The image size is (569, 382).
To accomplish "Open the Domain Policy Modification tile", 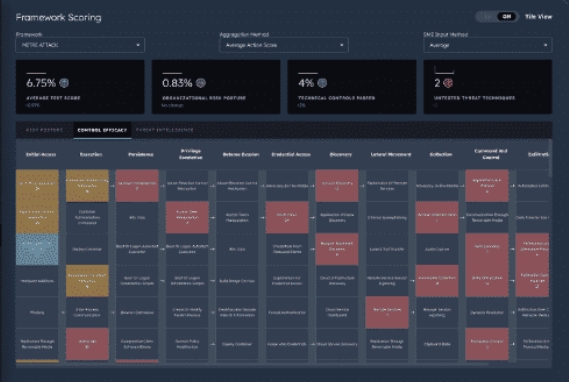I will tap(187, 344).
